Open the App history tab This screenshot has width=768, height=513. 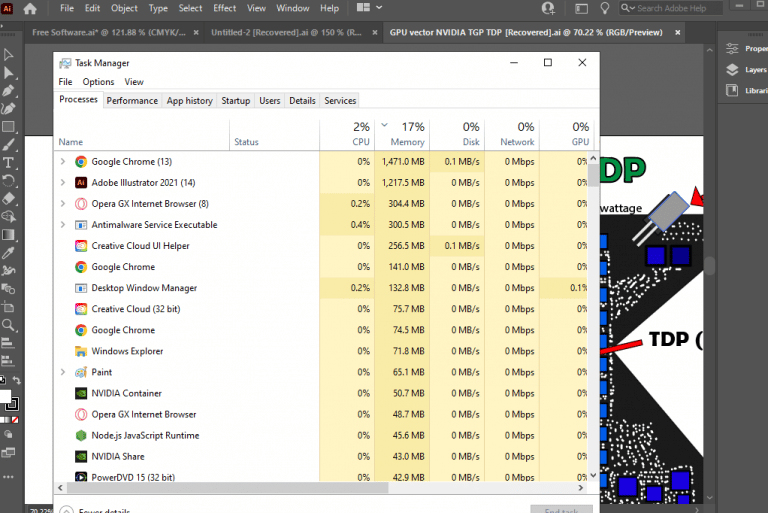tap(190, 100)
